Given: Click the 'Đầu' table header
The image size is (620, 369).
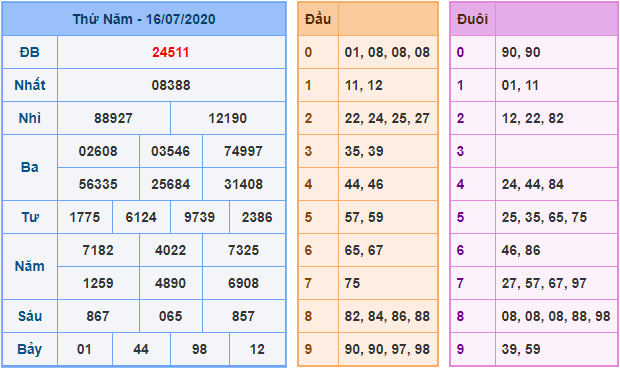Looking at the screenshot, I should [x=318, y=19].
